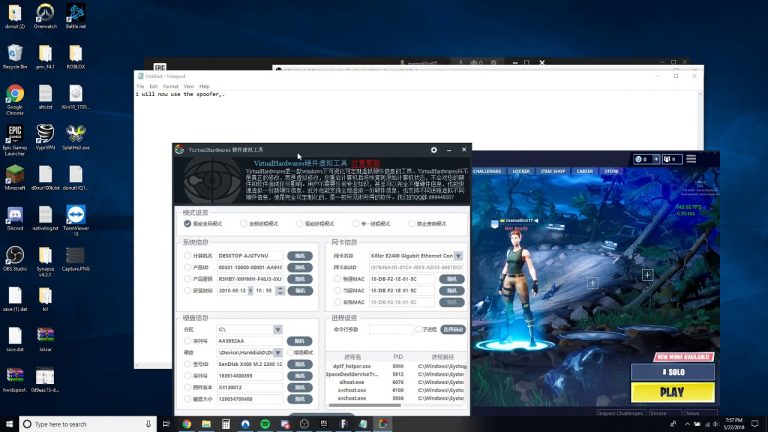768x432 pixels.
Task: Select the SplatHeX.exe desktop icon
Action: pyautogui.click(x=75, y=137)
